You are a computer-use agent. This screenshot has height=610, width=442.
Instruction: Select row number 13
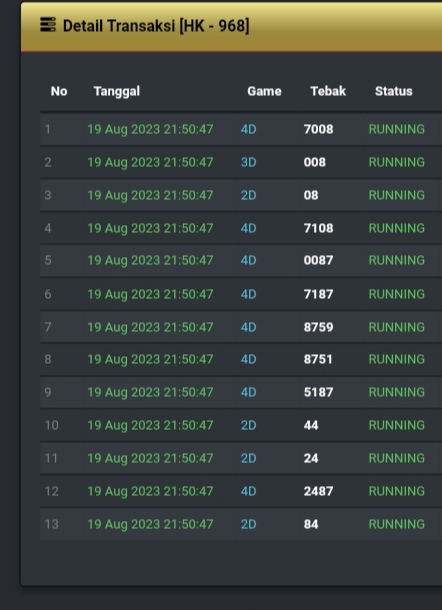point(51,524)
